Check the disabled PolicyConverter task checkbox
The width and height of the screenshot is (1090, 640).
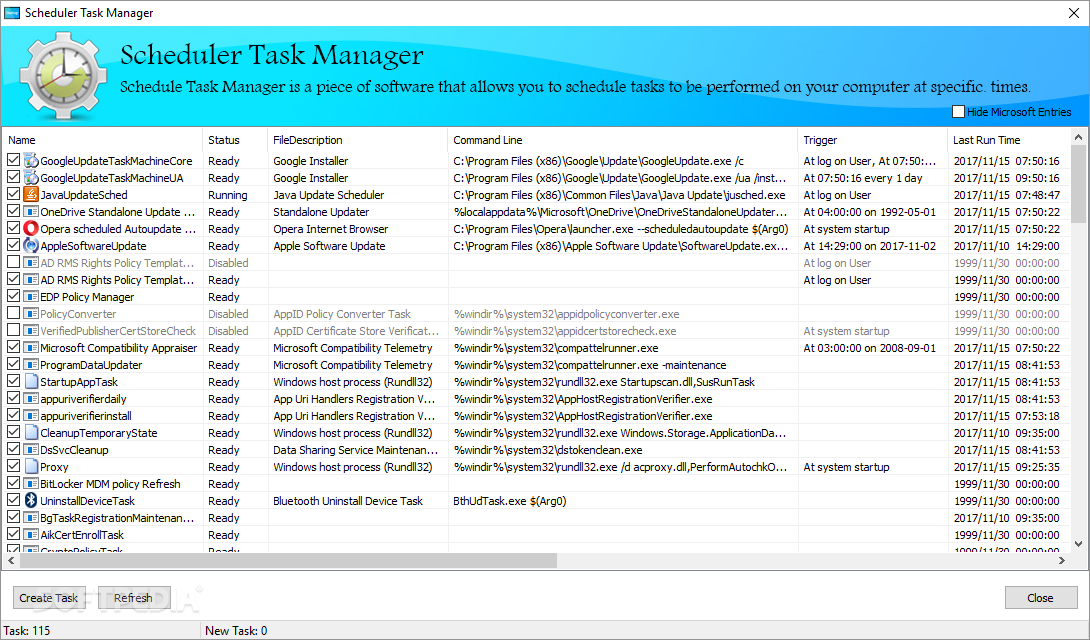[x=13, y=314]
